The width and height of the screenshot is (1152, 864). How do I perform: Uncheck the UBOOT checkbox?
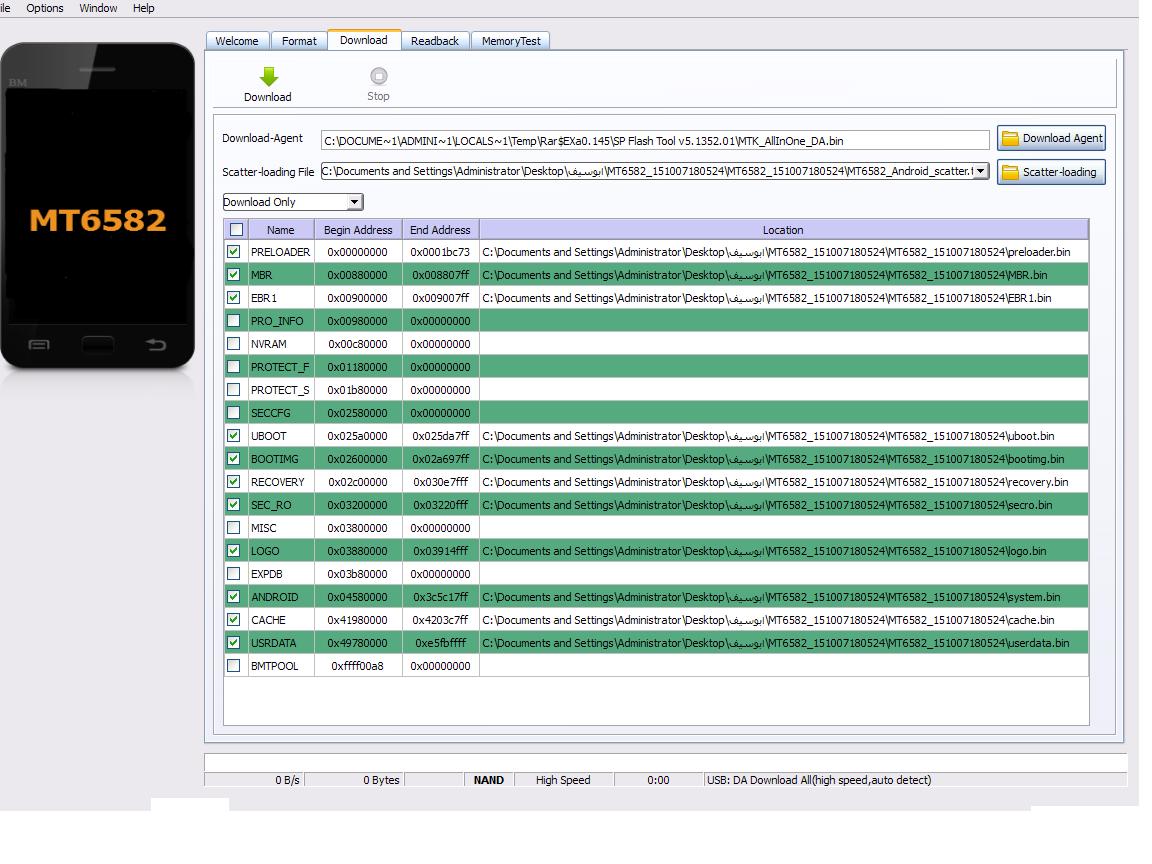click(x=234, y=436)
